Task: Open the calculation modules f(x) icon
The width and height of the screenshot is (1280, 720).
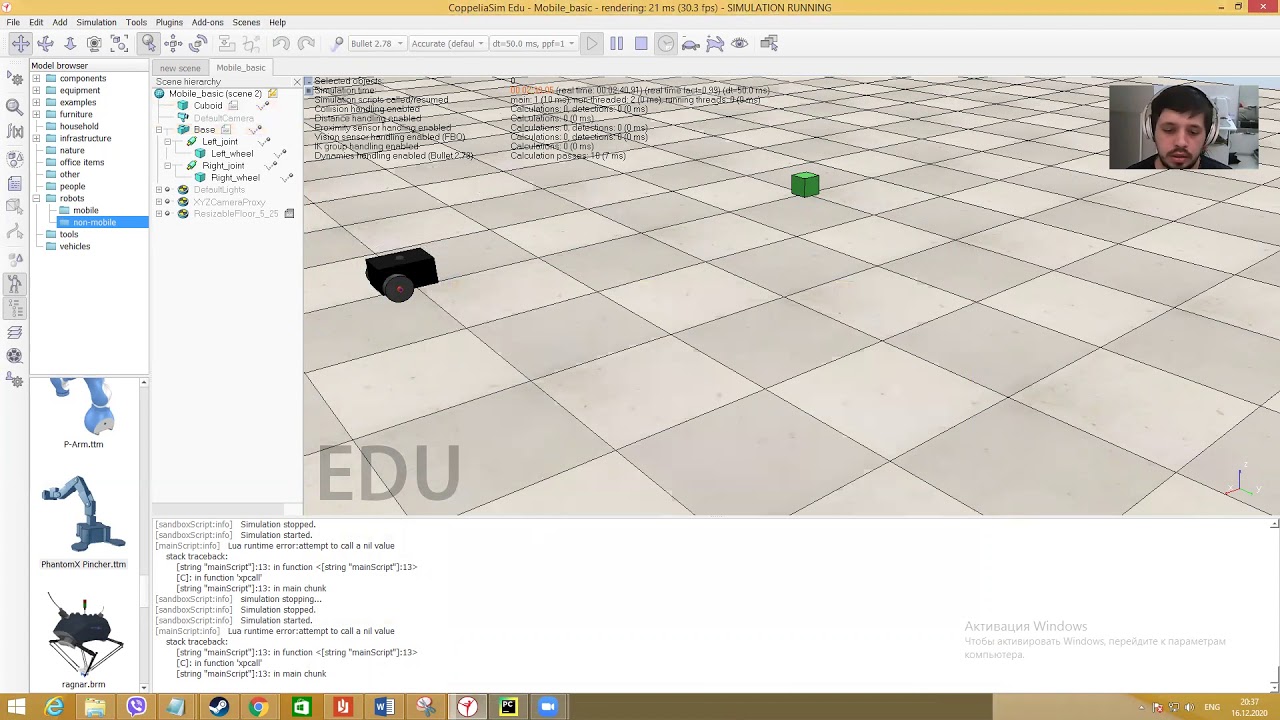Action: point(15,131)
